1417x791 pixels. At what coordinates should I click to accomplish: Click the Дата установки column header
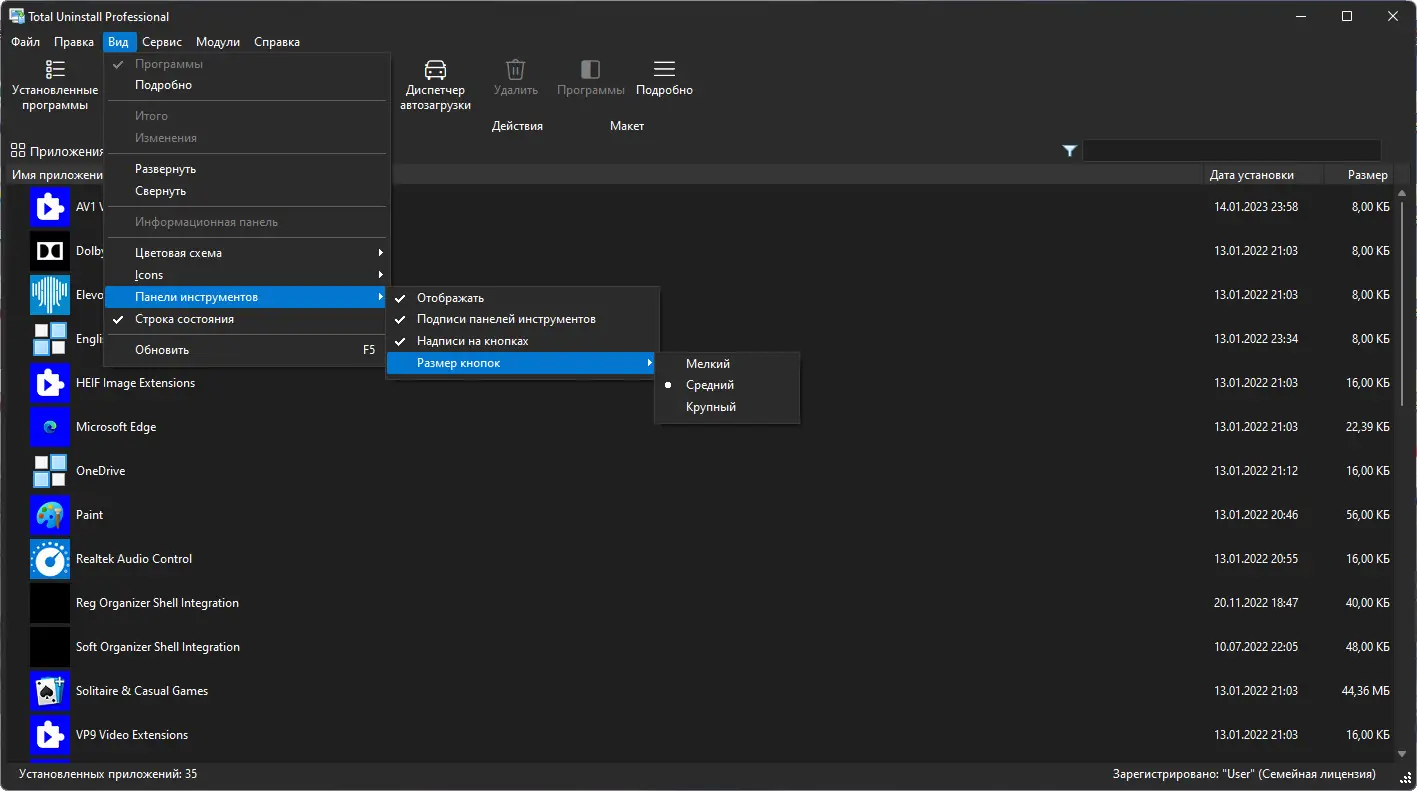click(1251, 175)
